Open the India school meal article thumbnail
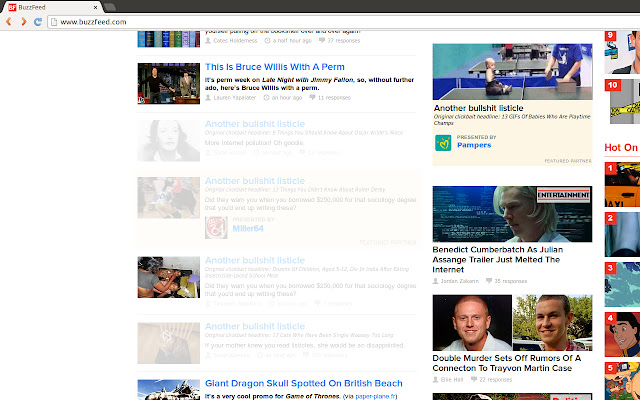This screenshot has width=640, height=400. click(169, 277)
